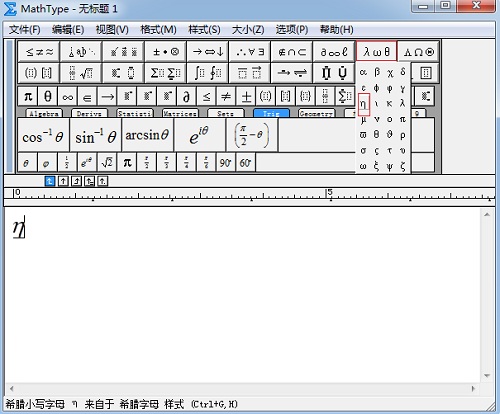This screenshot has height=414, width=500.
Task: Switch to the Sets tab
Action: (x=226, y=113)
